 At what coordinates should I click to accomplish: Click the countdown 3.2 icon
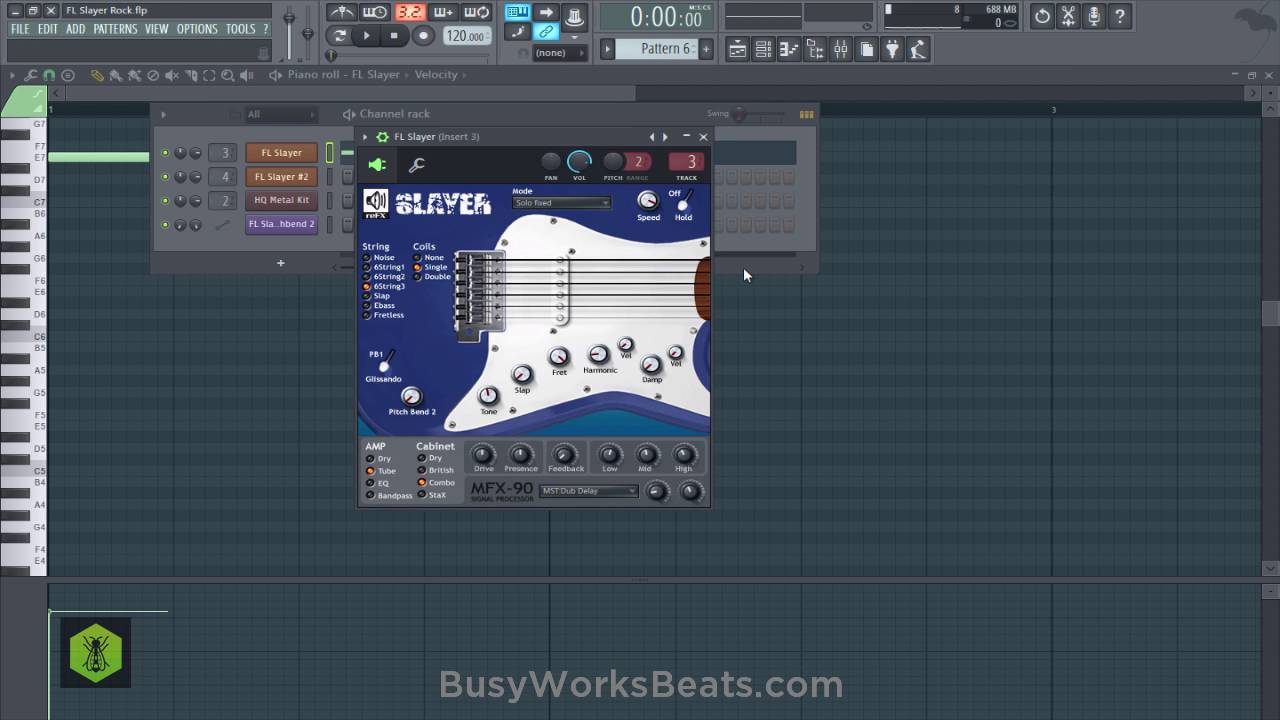click(x=409, y=12)
